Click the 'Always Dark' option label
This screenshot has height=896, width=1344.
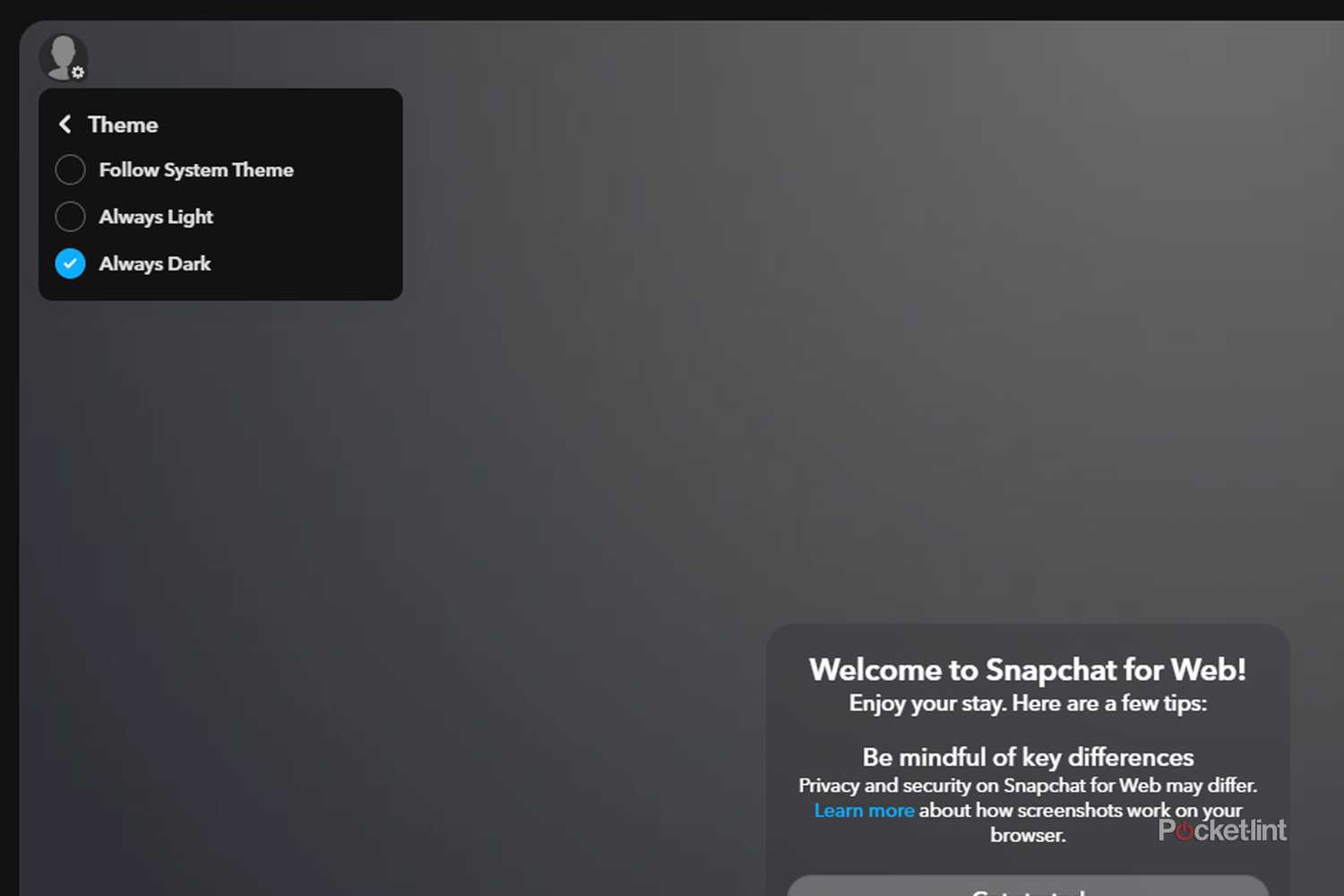(155, 263)
